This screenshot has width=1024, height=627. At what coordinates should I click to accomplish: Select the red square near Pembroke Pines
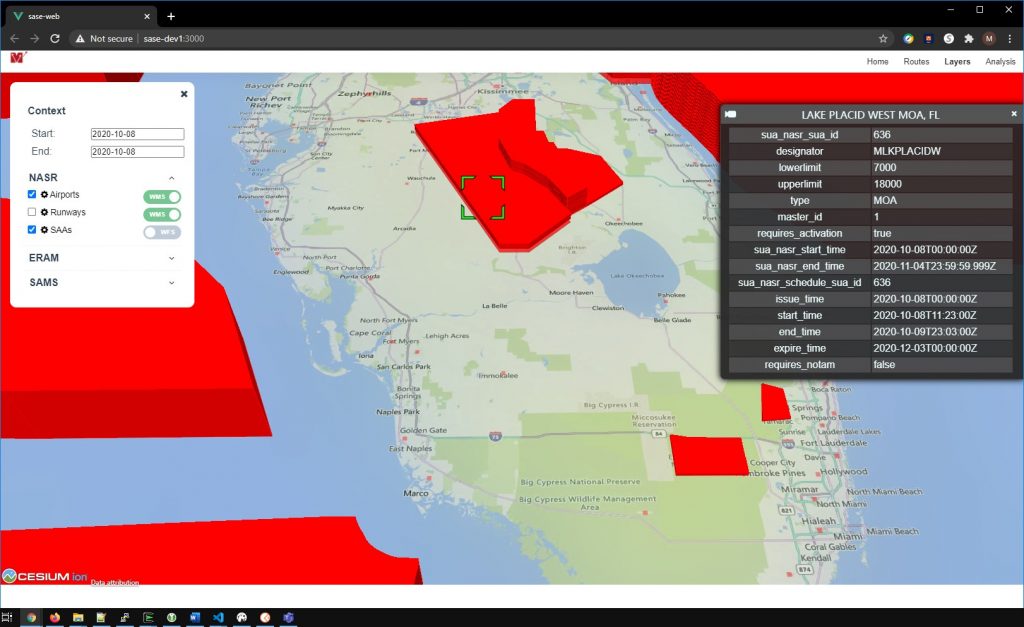[x=709, y=455]
